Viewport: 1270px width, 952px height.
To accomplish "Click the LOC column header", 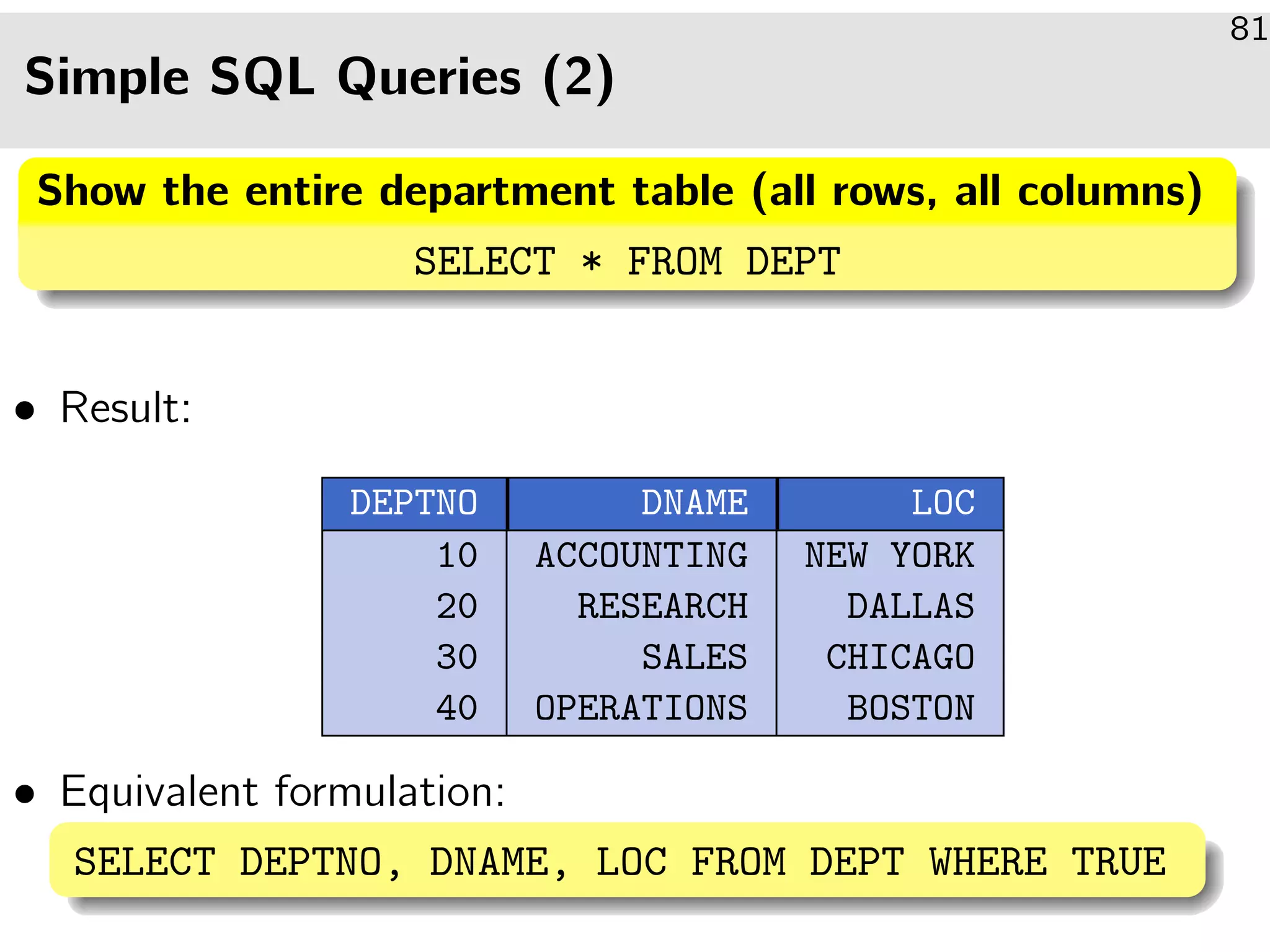I will click(890, 503).
